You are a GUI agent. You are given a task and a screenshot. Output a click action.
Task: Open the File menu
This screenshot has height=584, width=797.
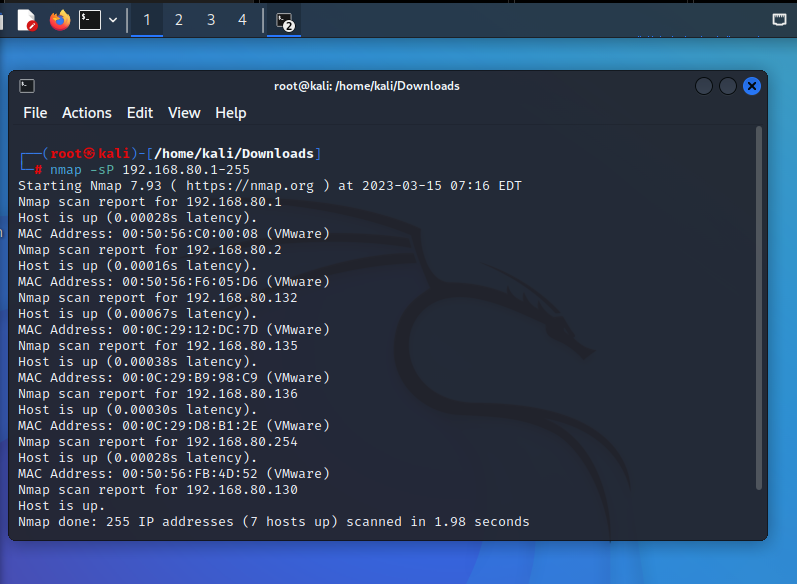click(35, 113)
